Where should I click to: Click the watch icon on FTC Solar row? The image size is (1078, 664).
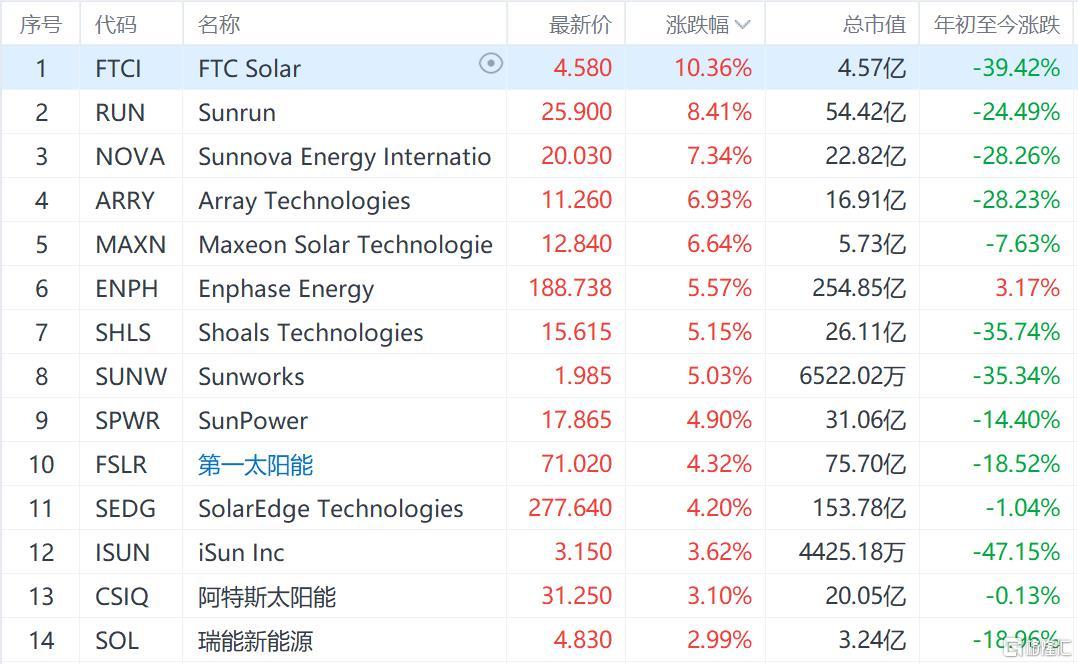click(491, 64)
